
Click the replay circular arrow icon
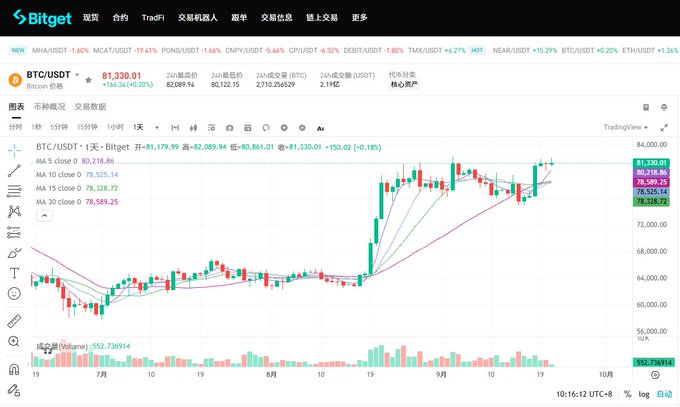tap(266, 128)
